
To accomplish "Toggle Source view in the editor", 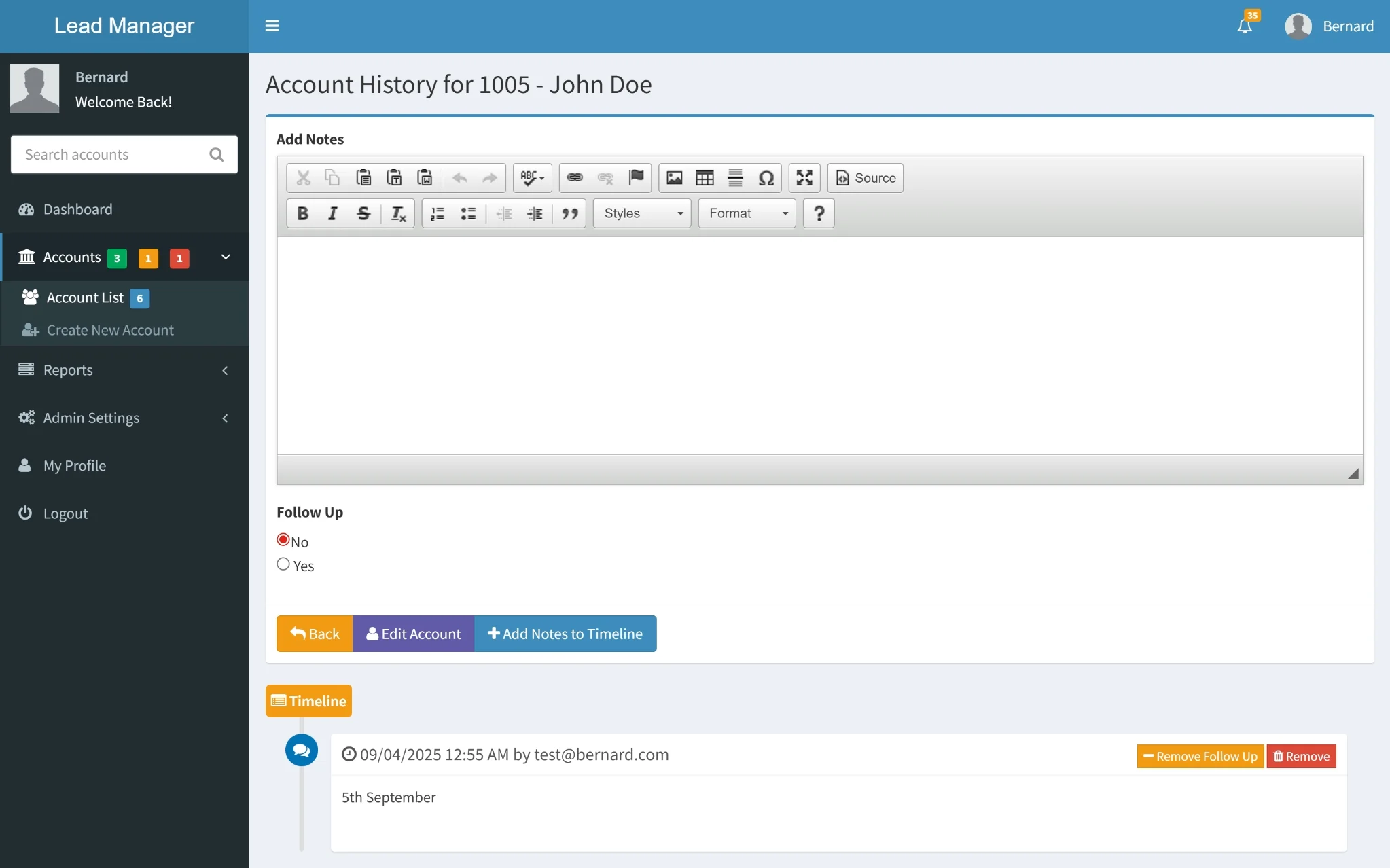I will 866,178.
